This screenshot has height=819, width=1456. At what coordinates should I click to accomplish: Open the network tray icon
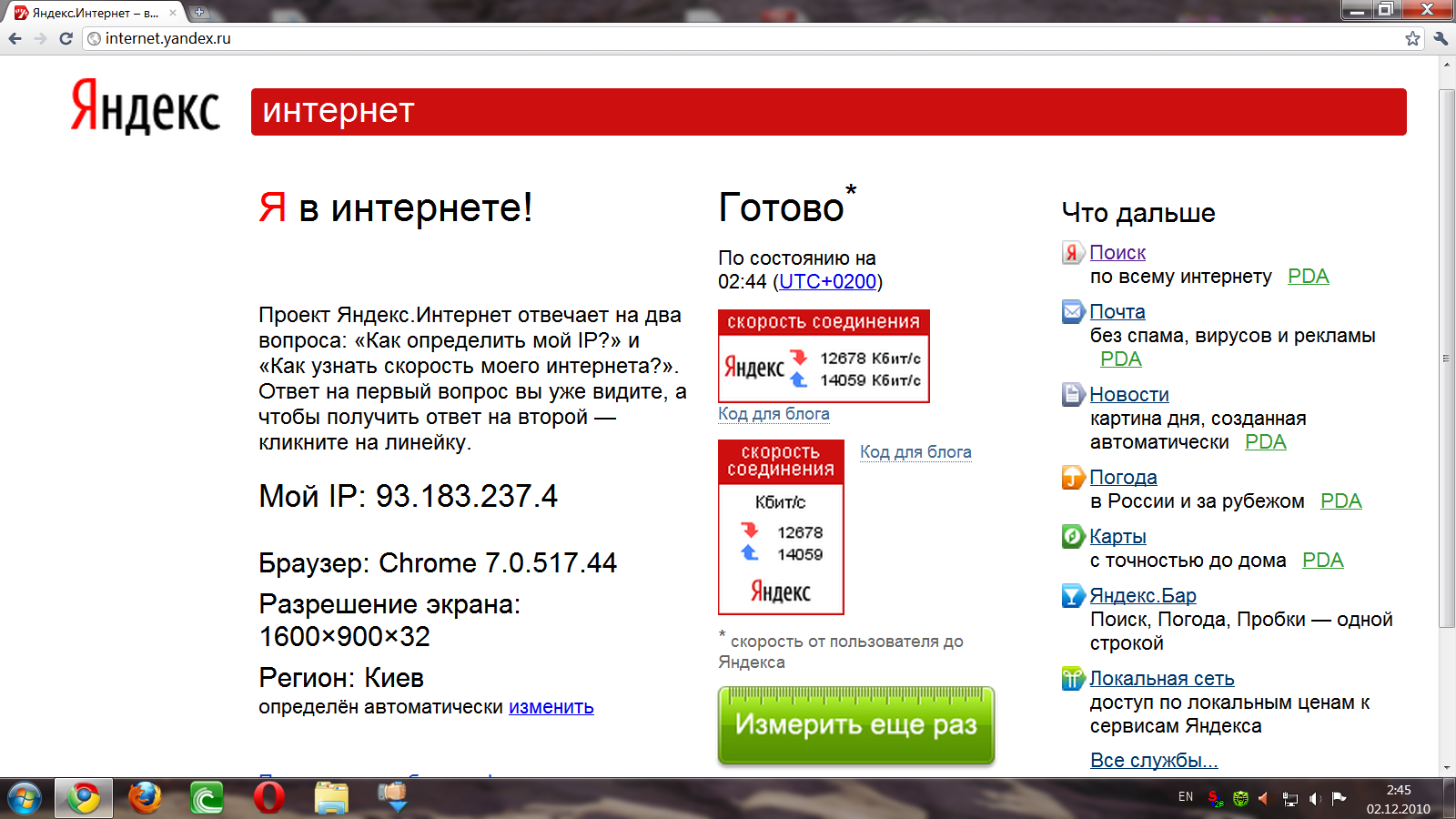(1290, 799)
